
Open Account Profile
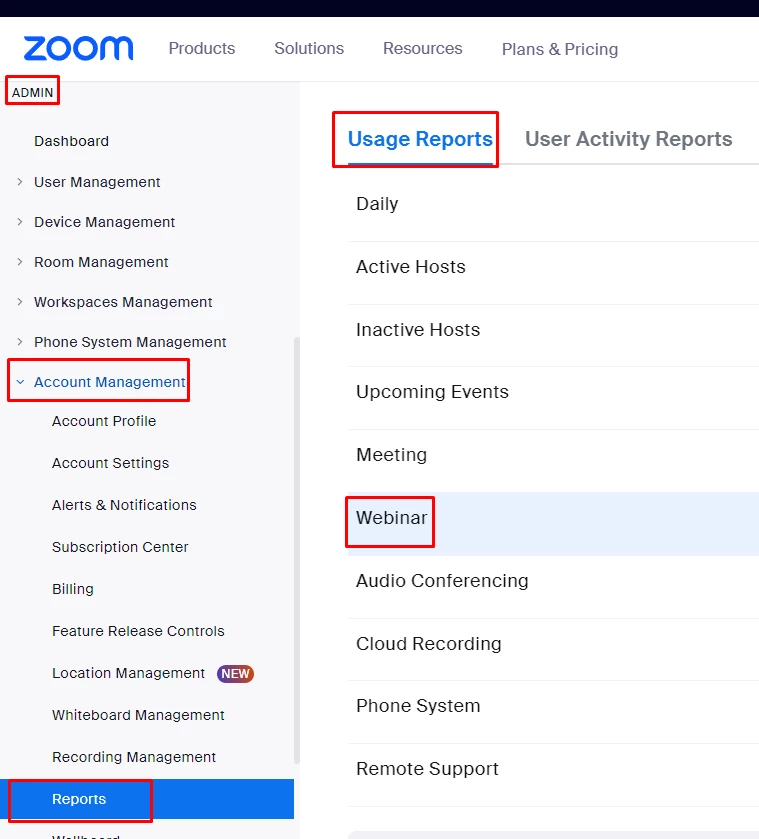(x=104, y=421)
